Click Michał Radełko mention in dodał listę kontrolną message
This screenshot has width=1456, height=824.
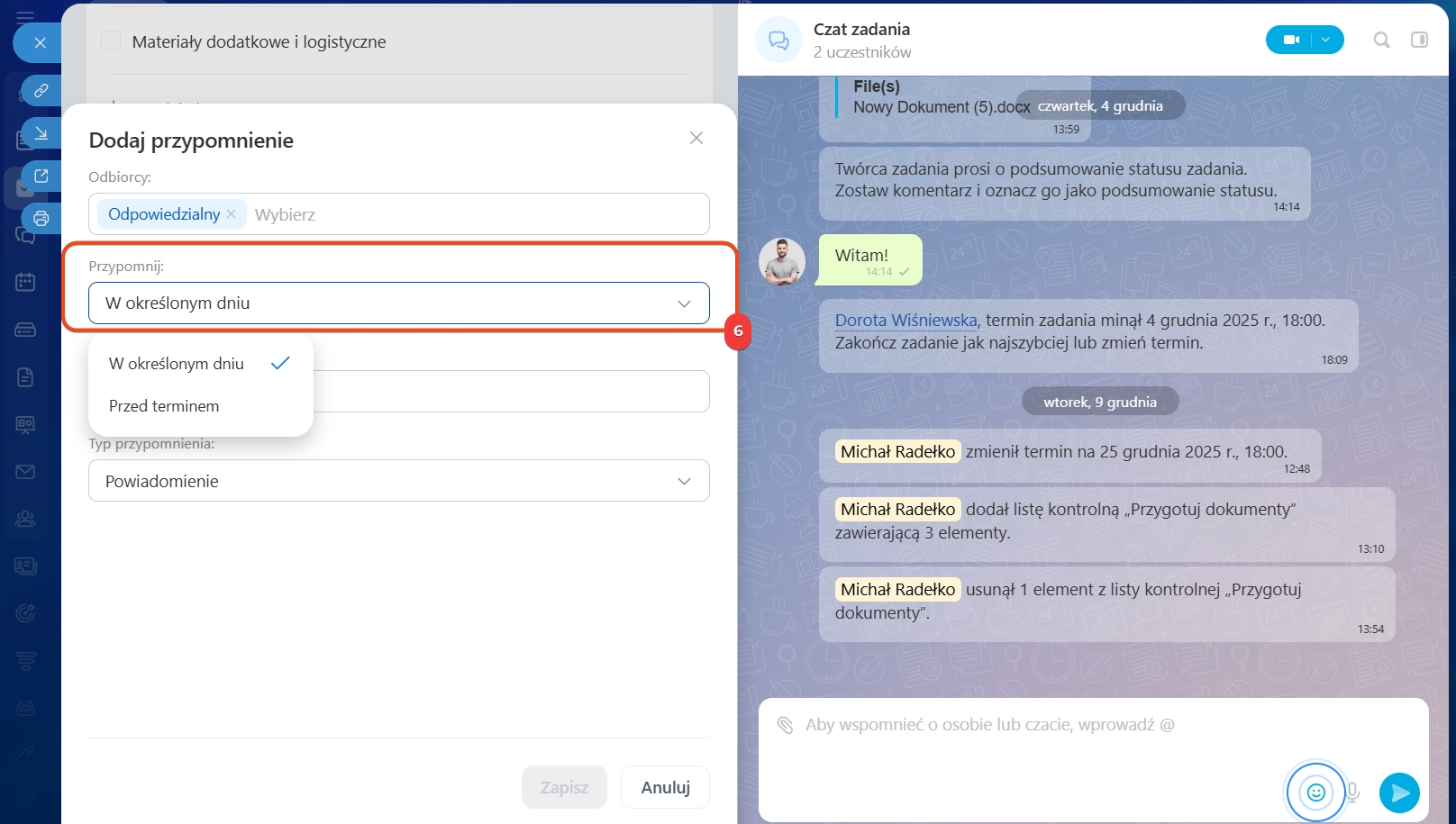[897, 509]
